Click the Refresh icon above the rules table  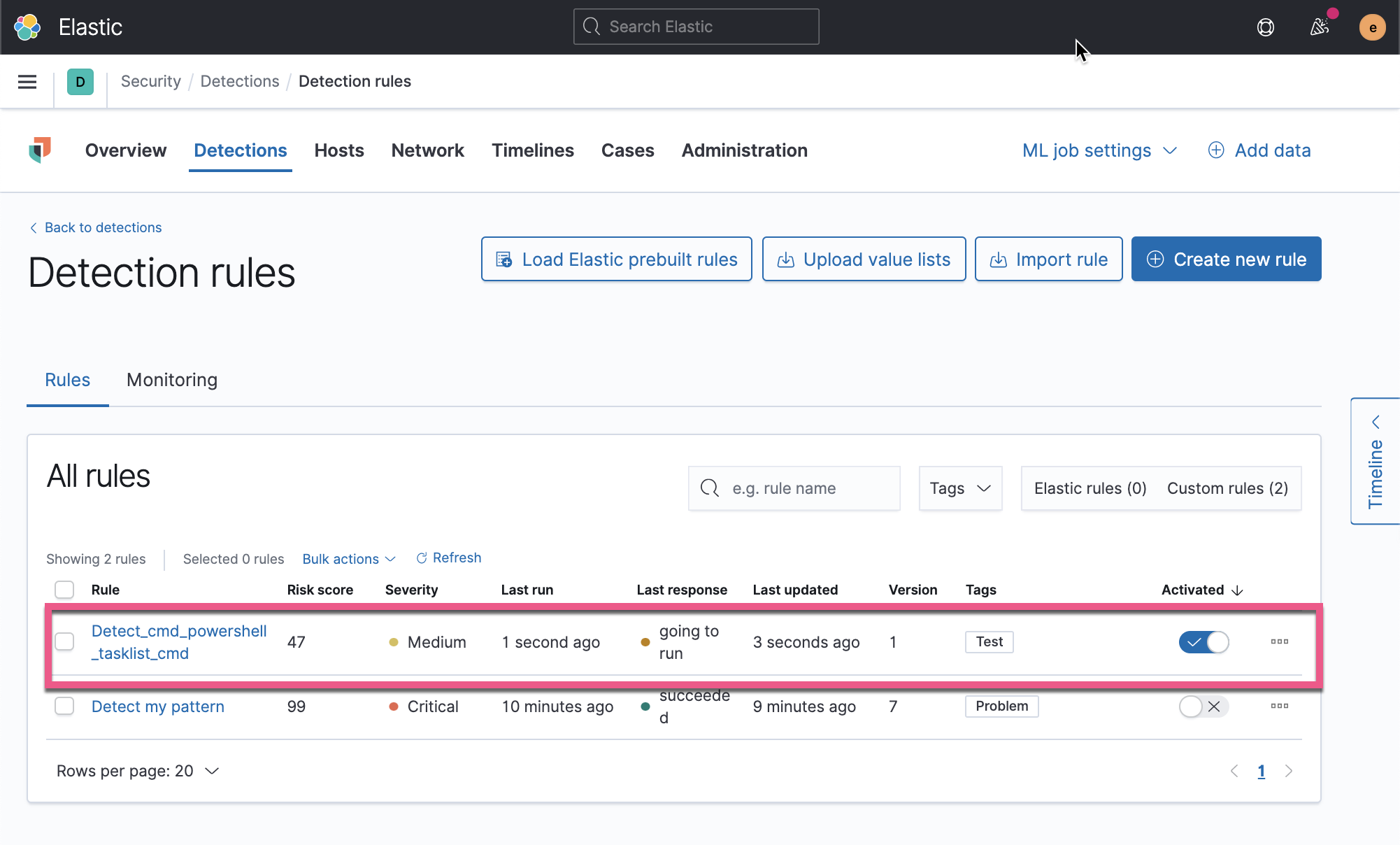click(422, 558)
